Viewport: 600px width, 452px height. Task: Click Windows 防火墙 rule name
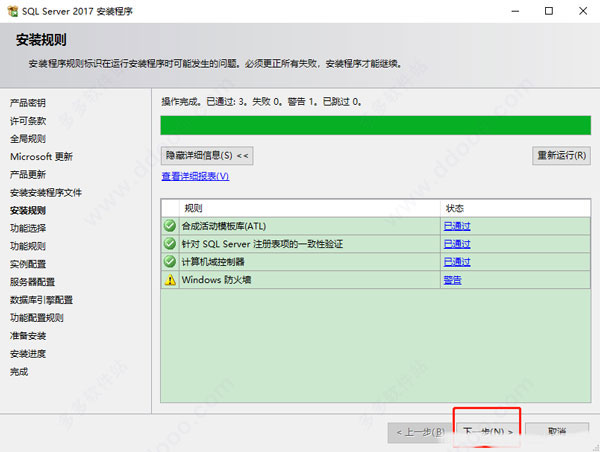tap(216, 280)
